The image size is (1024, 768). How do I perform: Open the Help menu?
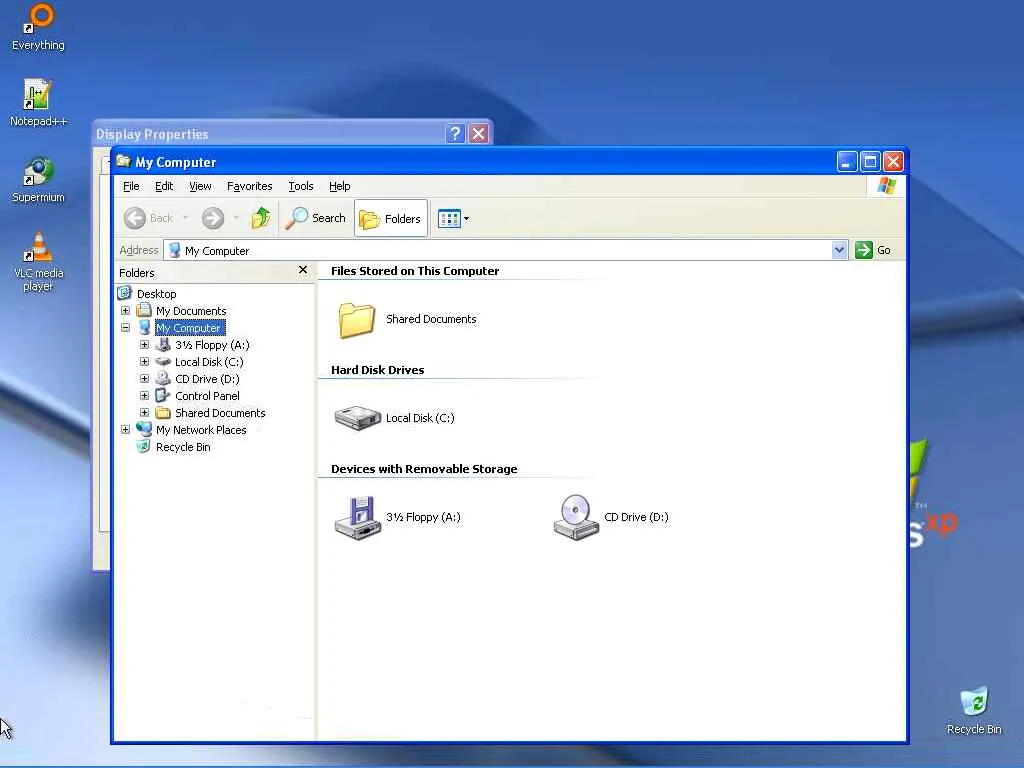[340, 186]
